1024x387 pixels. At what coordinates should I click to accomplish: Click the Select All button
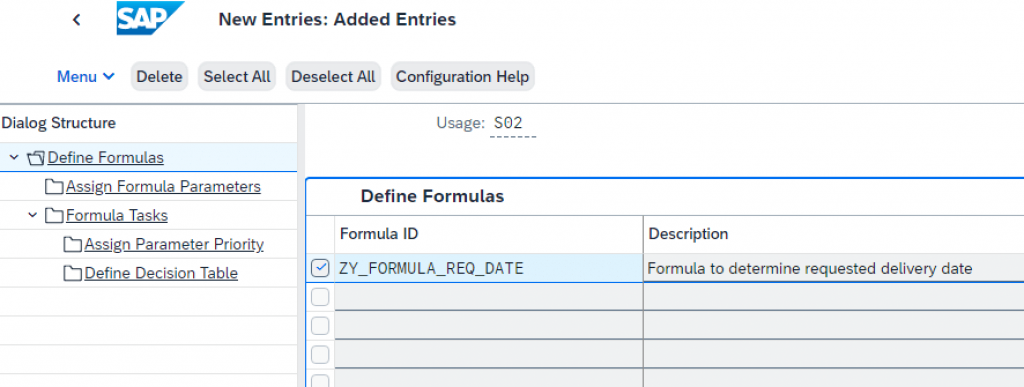(237, 76)
